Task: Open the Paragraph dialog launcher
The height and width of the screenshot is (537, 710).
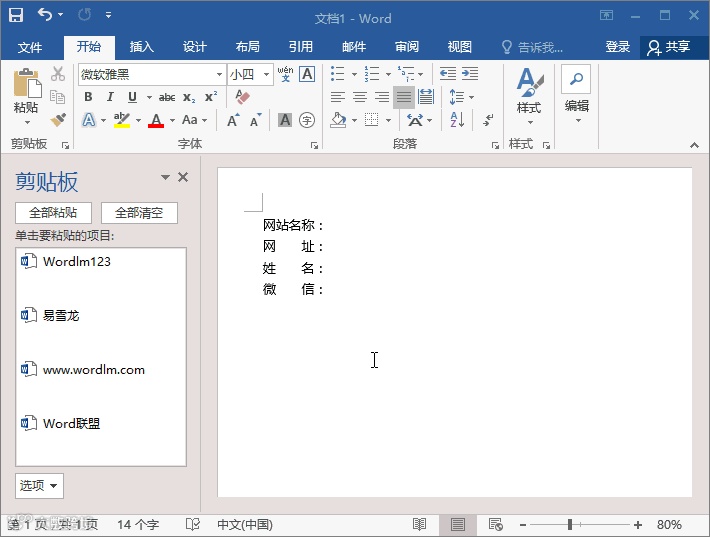Action: point(495,145)
